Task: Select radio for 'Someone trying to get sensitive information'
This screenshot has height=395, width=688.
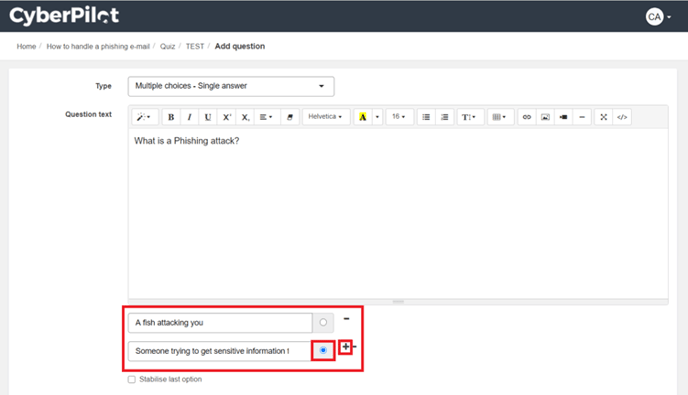Action: (x=323, y=350)
